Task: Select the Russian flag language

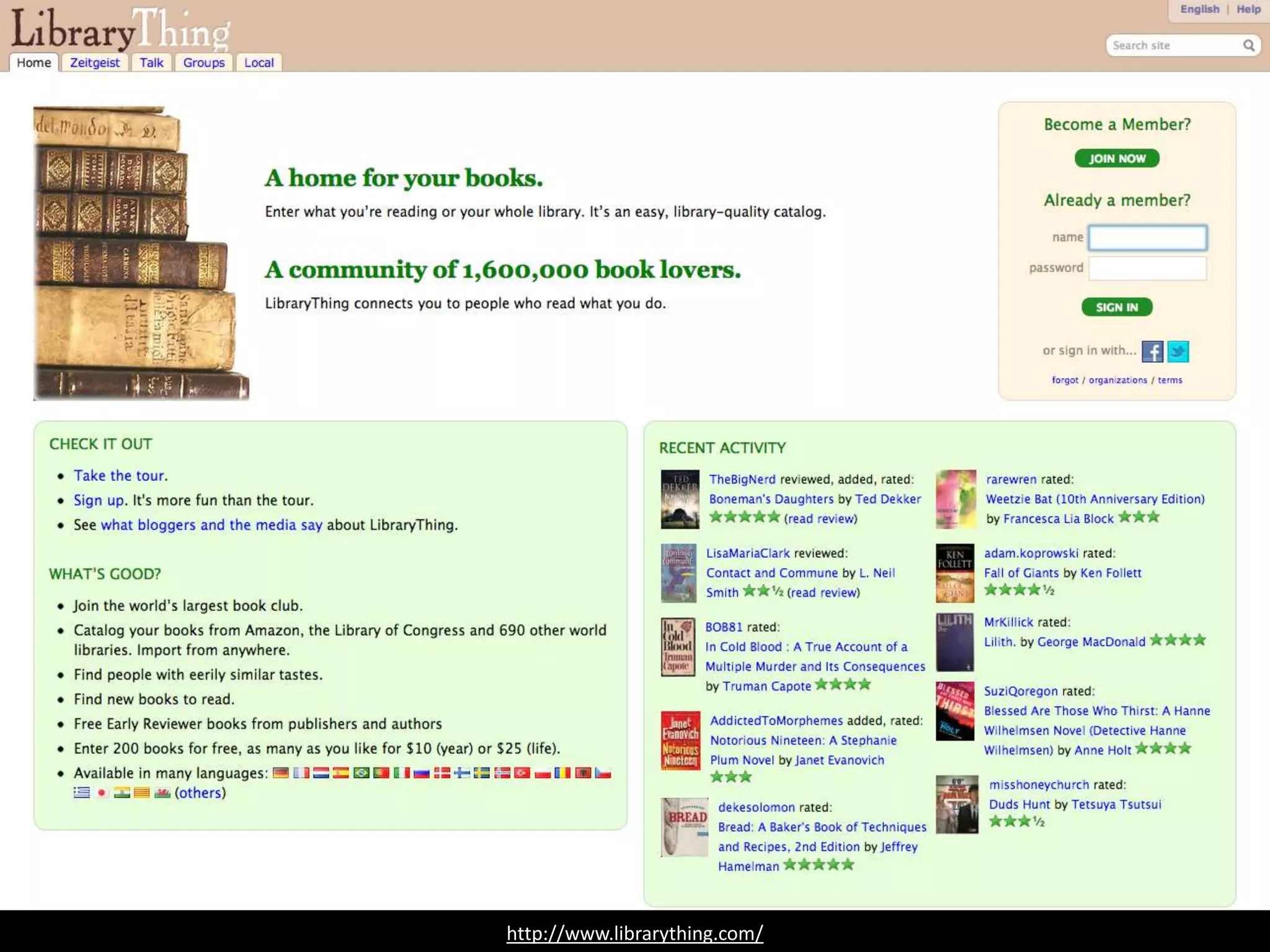Action: 422,773
